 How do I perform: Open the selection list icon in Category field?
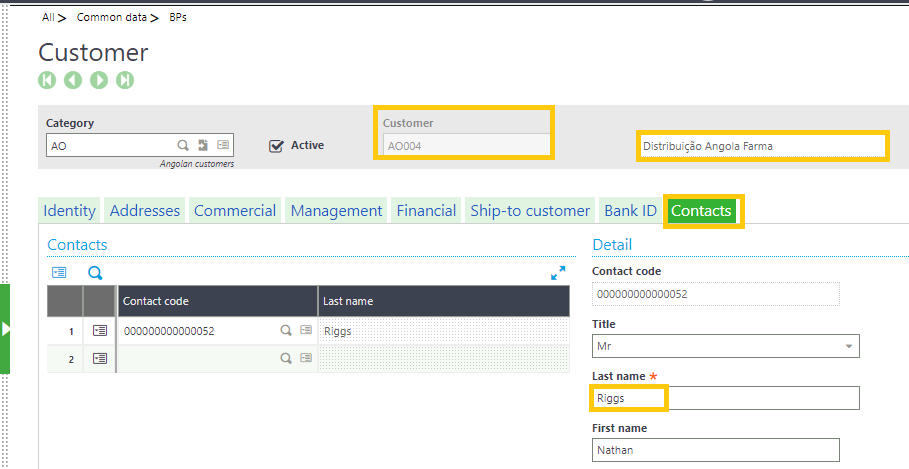[x=223, y=146]
